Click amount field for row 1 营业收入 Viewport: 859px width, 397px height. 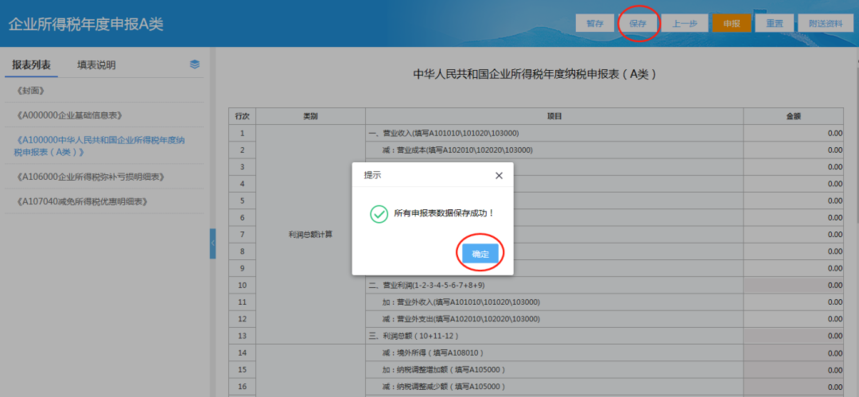coord(793,133)
